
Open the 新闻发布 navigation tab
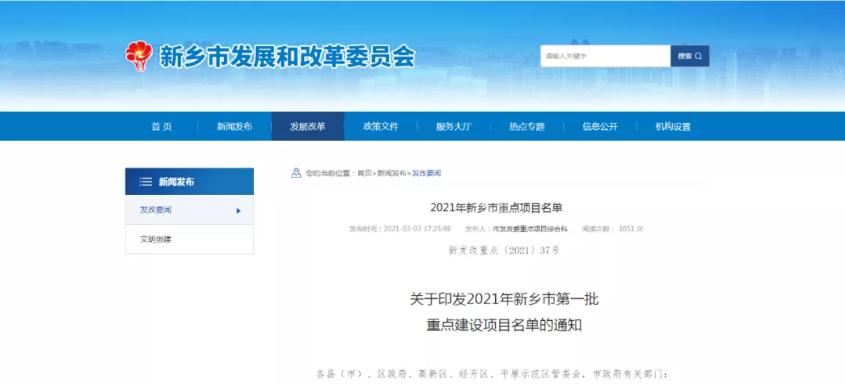click(234, 127)
